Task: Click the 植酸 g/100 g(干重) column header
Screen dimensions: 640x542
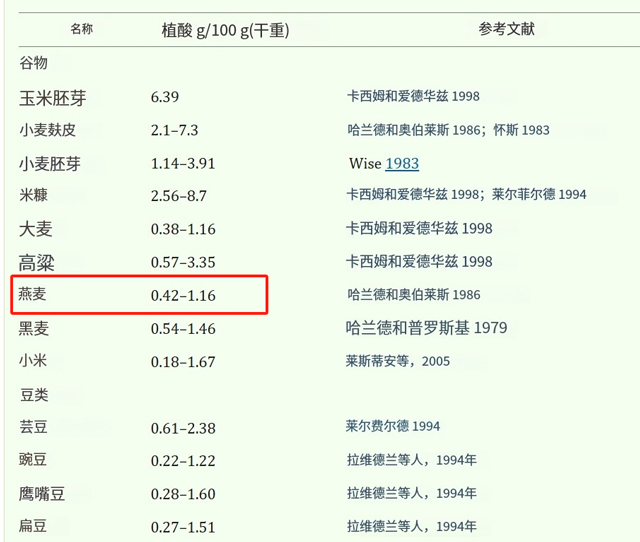Action: (225, 30)
